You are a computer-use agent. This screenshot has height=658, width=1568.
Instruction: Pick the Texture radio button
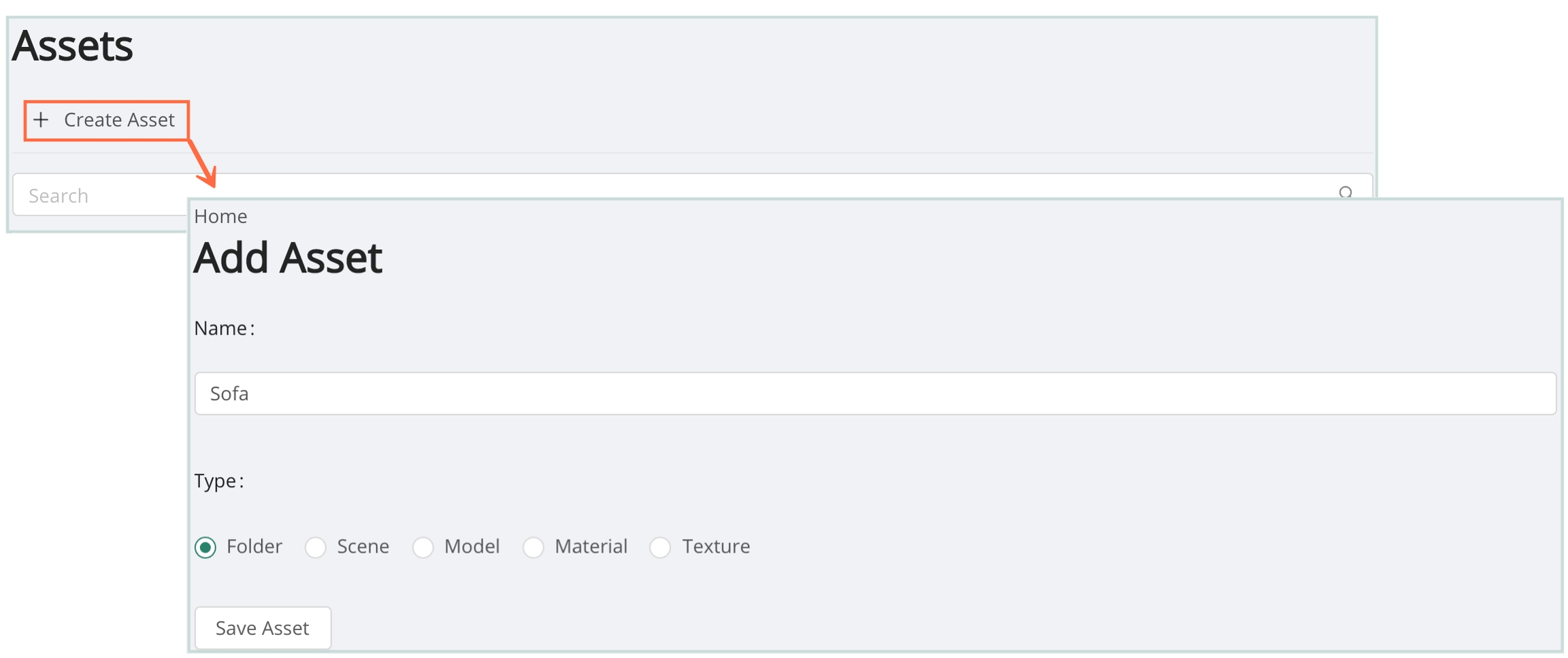(x=660, y=547)
